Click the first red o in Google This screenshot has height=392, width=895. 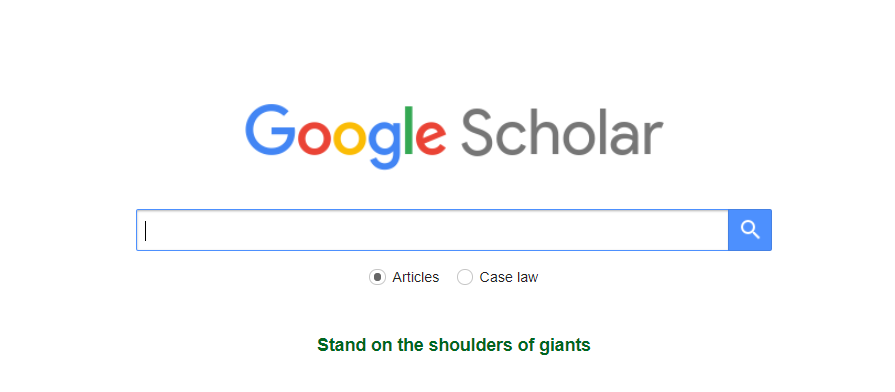click(315, 137)
